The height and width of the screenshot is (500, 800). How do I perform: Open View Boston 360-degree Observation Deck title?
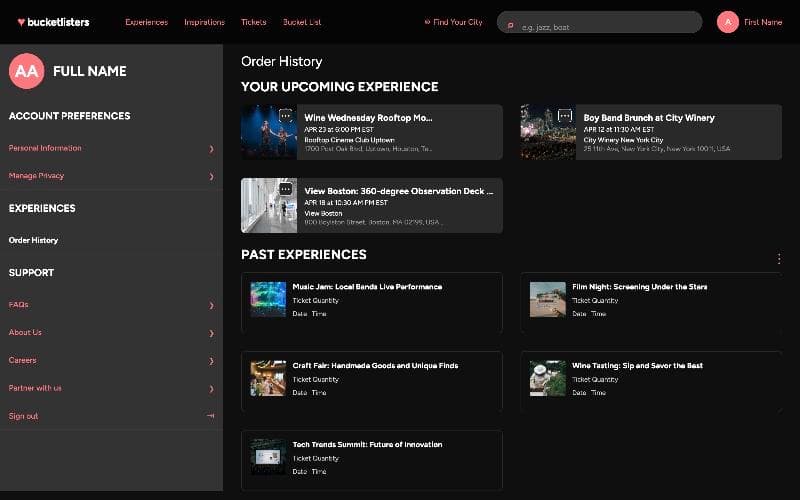[399, 191]
